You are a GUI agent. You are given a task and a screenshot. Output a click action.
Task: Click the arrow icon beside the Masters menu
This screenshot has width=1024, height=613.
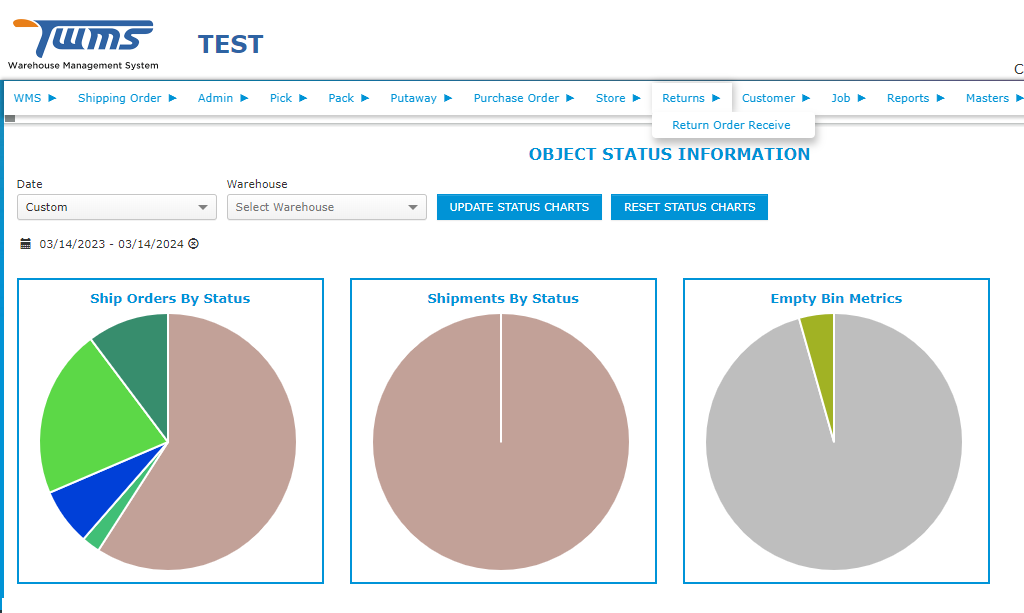[x=1019, y=98]
